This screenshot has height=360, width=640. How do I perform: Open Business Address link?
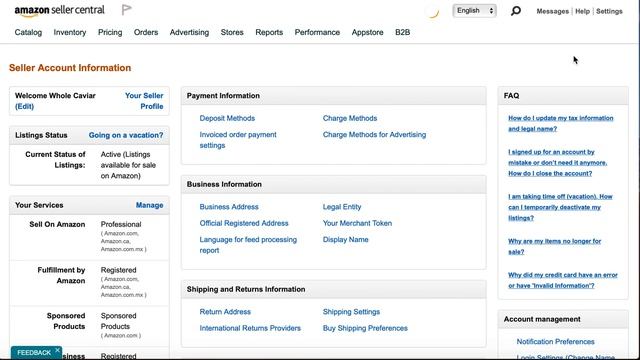click(229, 207)
